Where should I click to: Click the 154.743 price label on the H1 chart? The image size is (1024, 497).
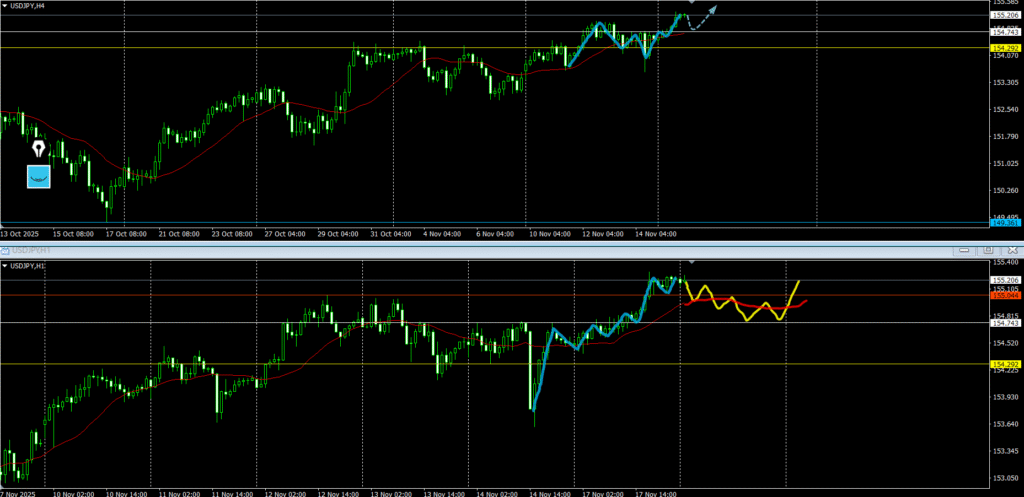pyautogui.click(x=1004, y=323)
